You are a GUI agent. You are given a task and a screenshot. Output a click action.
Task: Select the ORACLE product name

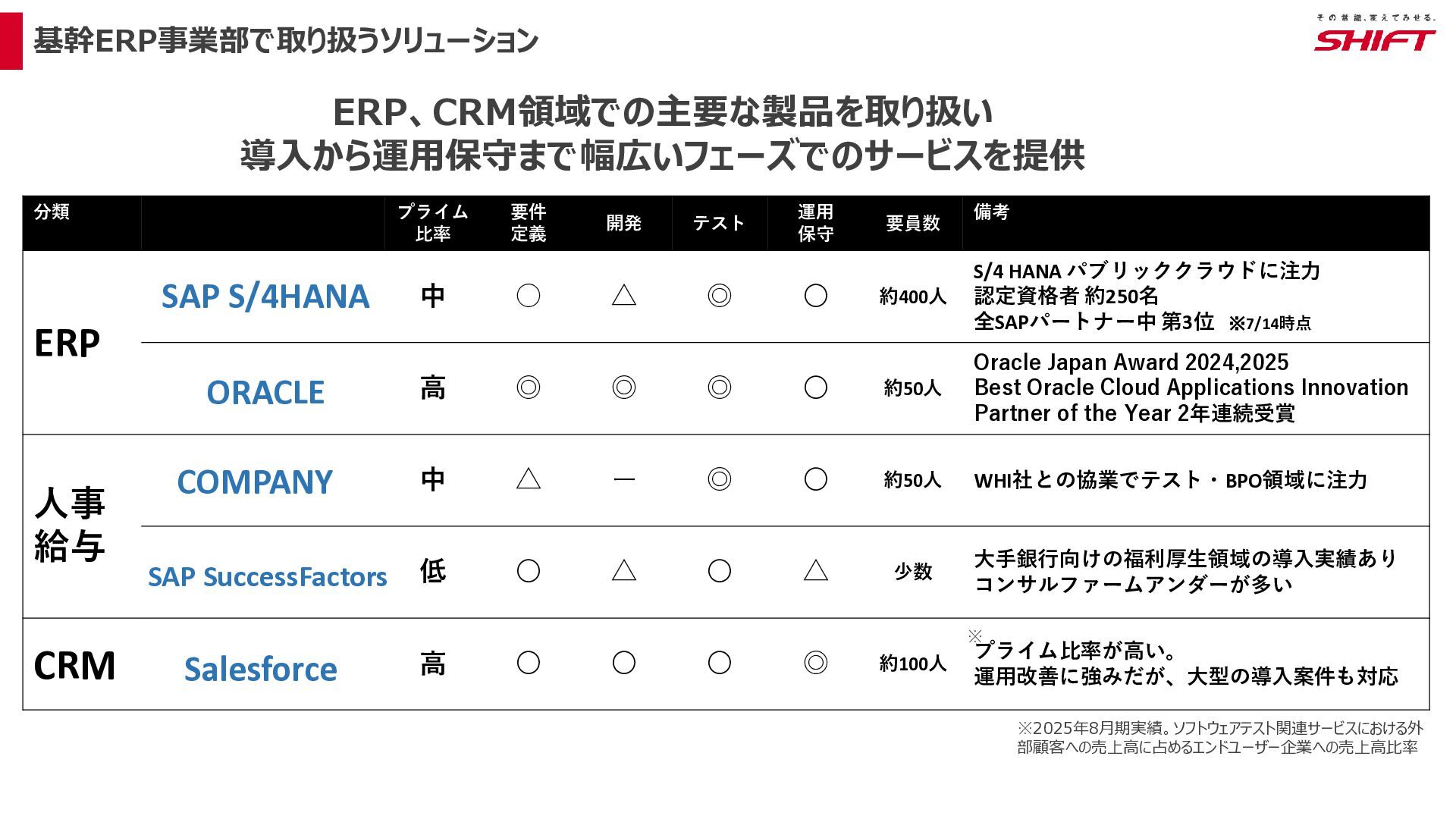tap(265, 392)
